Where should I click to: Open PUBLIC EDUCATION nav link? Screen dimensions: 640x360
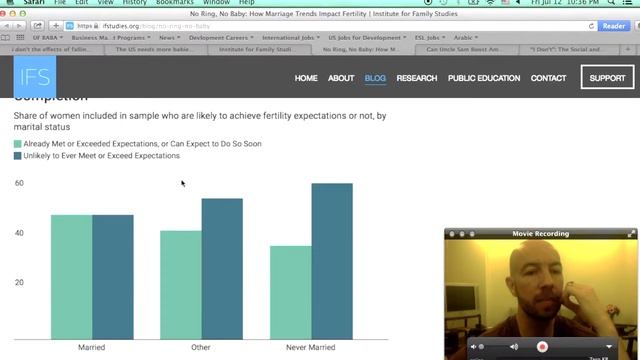point(484,78)
